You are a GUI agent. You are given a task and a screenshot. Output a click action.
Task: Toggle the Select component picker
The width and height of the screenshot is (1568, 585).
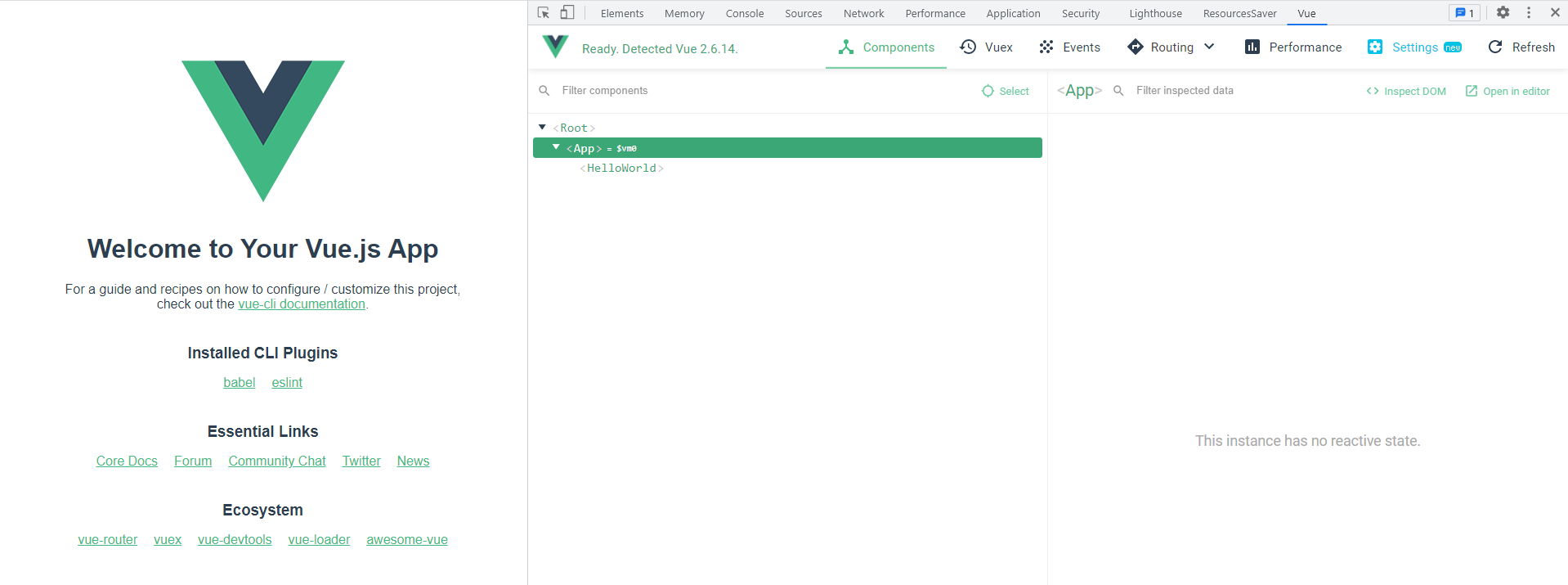pos(1006,91)
